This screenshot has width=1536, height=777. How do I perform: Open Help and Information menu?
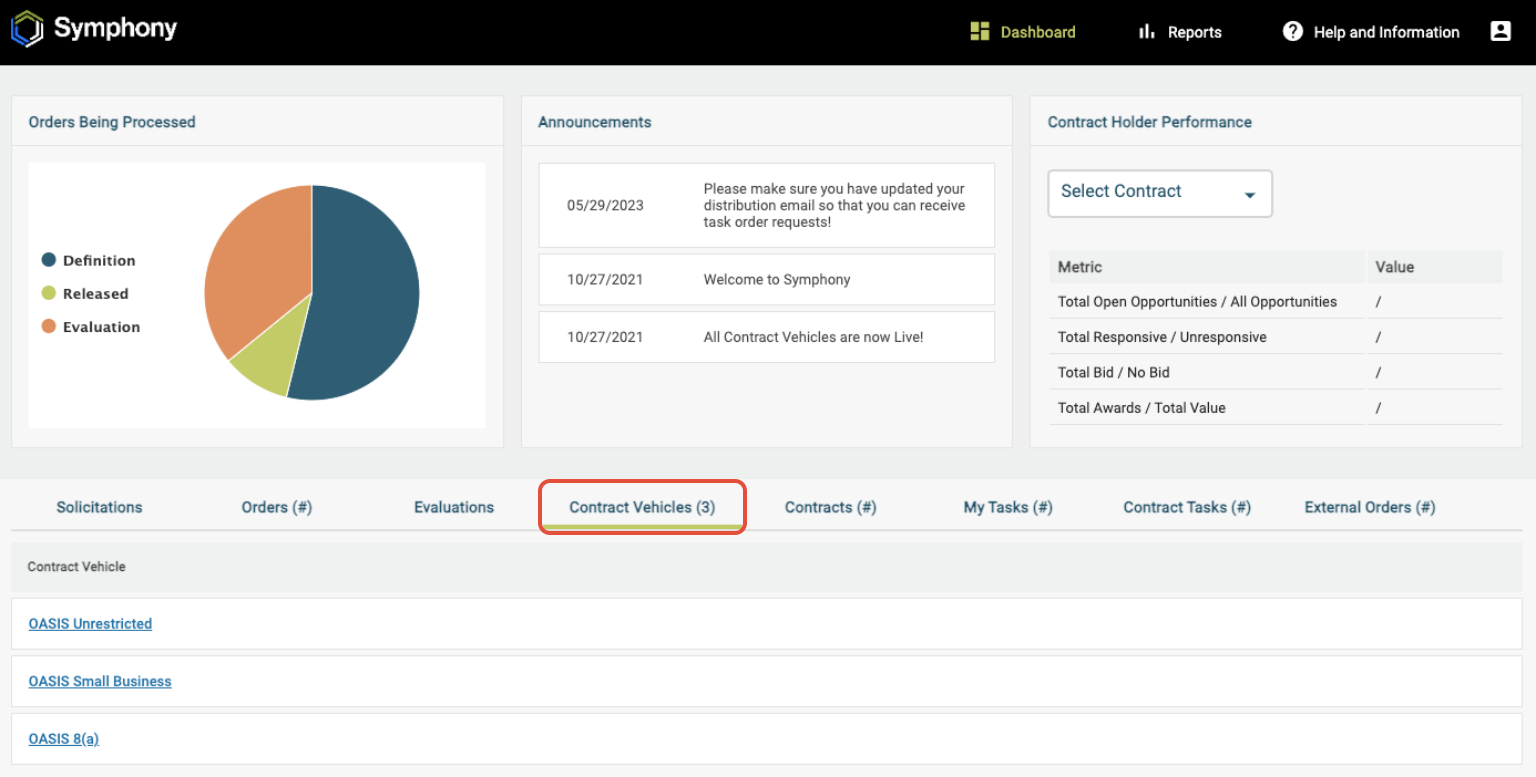point(1371,32)
